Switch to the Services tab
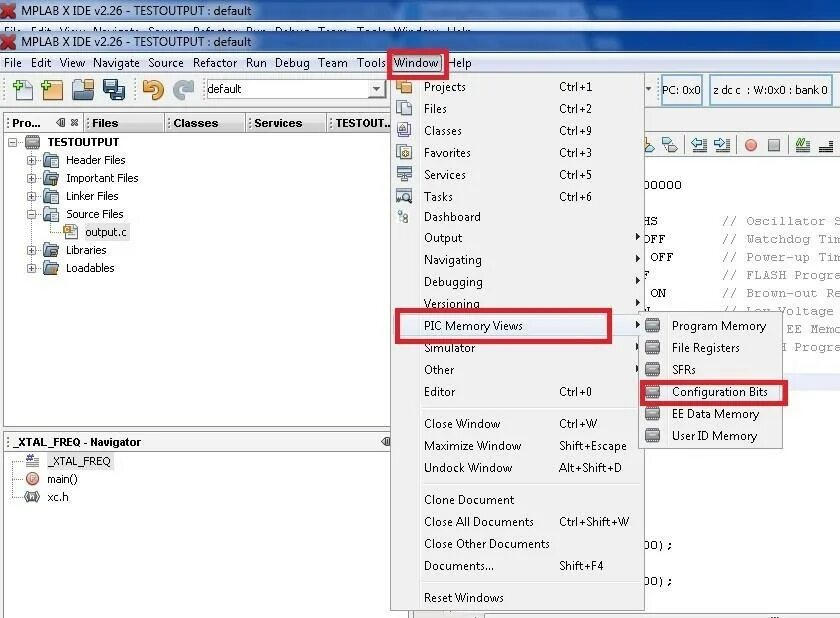Screen dimensions: 840x618 point(278,123)
